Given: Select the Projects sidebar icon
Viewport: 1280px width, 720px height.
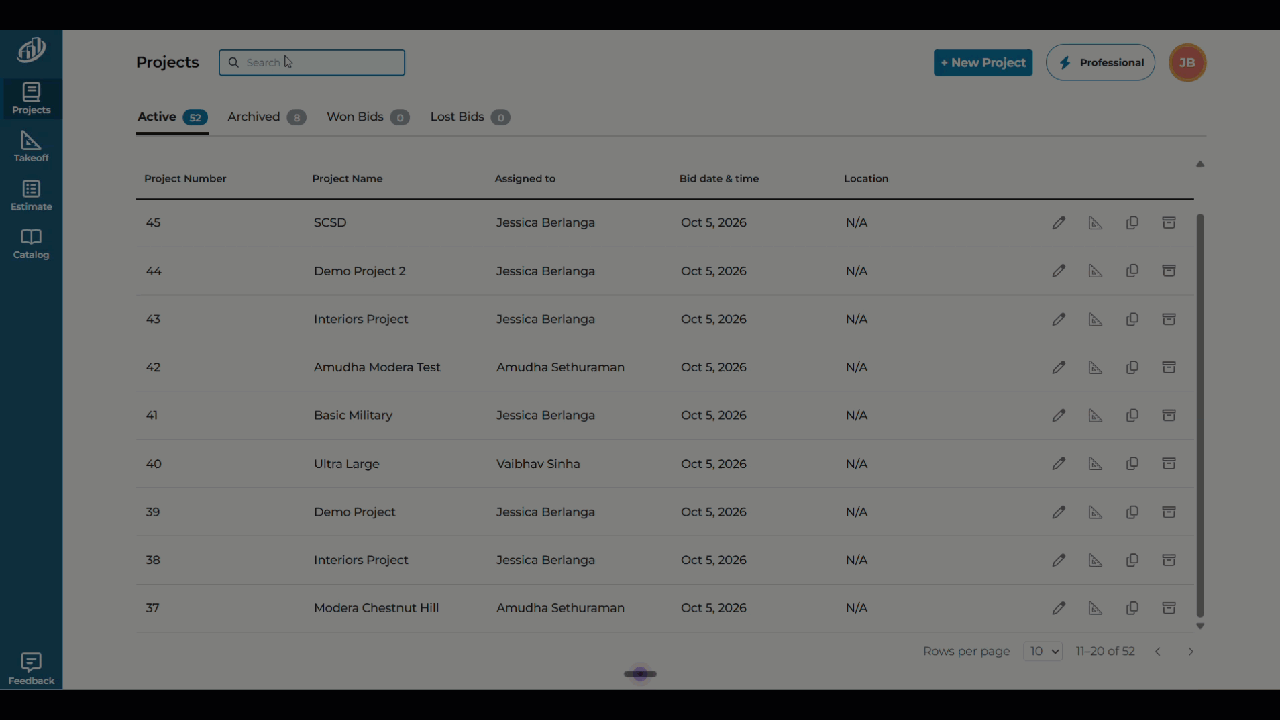Looking at the screenshot, I should 31,99.
